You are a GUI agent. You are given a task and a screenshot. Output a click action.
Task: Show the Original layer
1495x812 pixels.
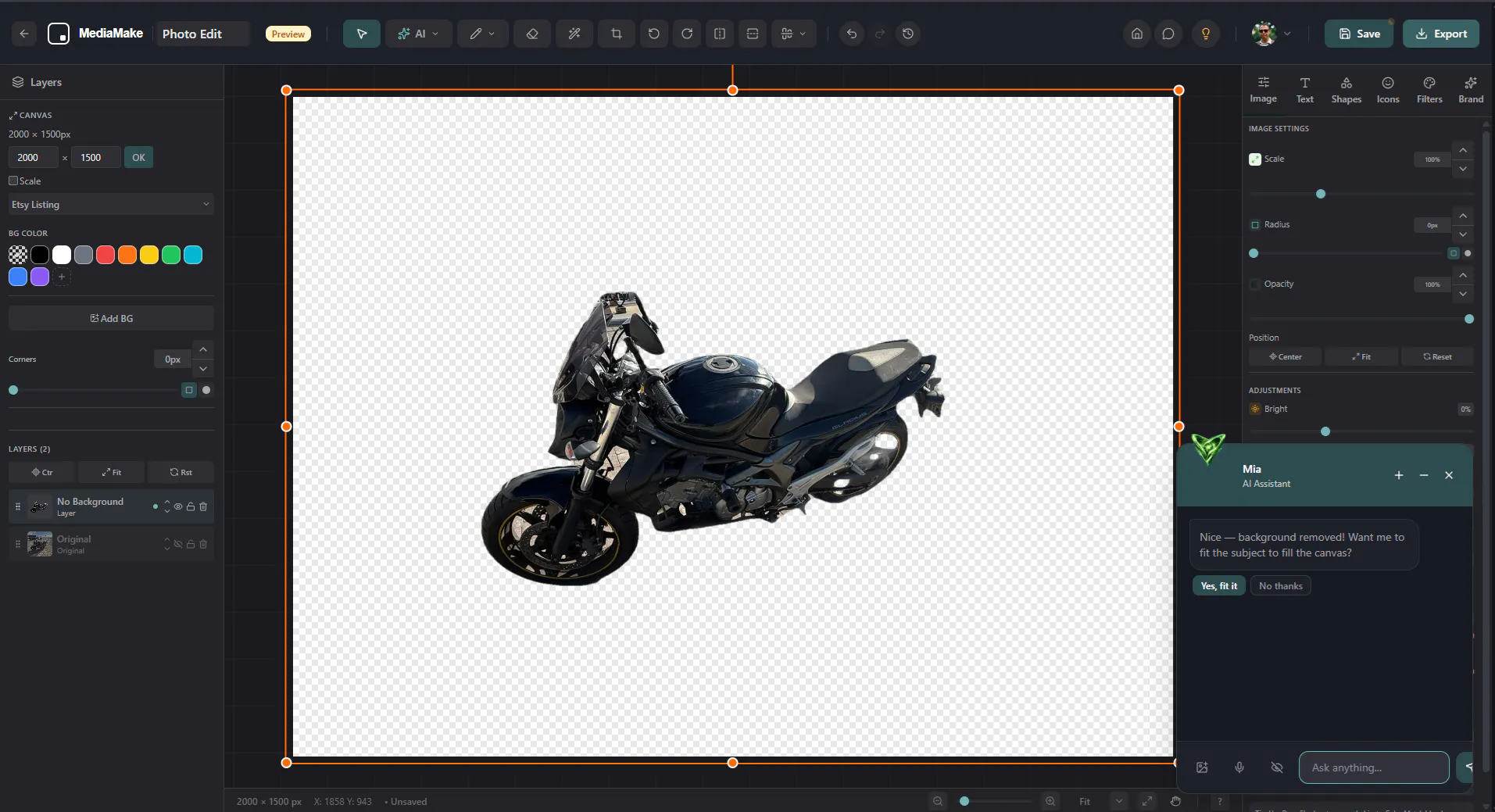coord(178,544)
